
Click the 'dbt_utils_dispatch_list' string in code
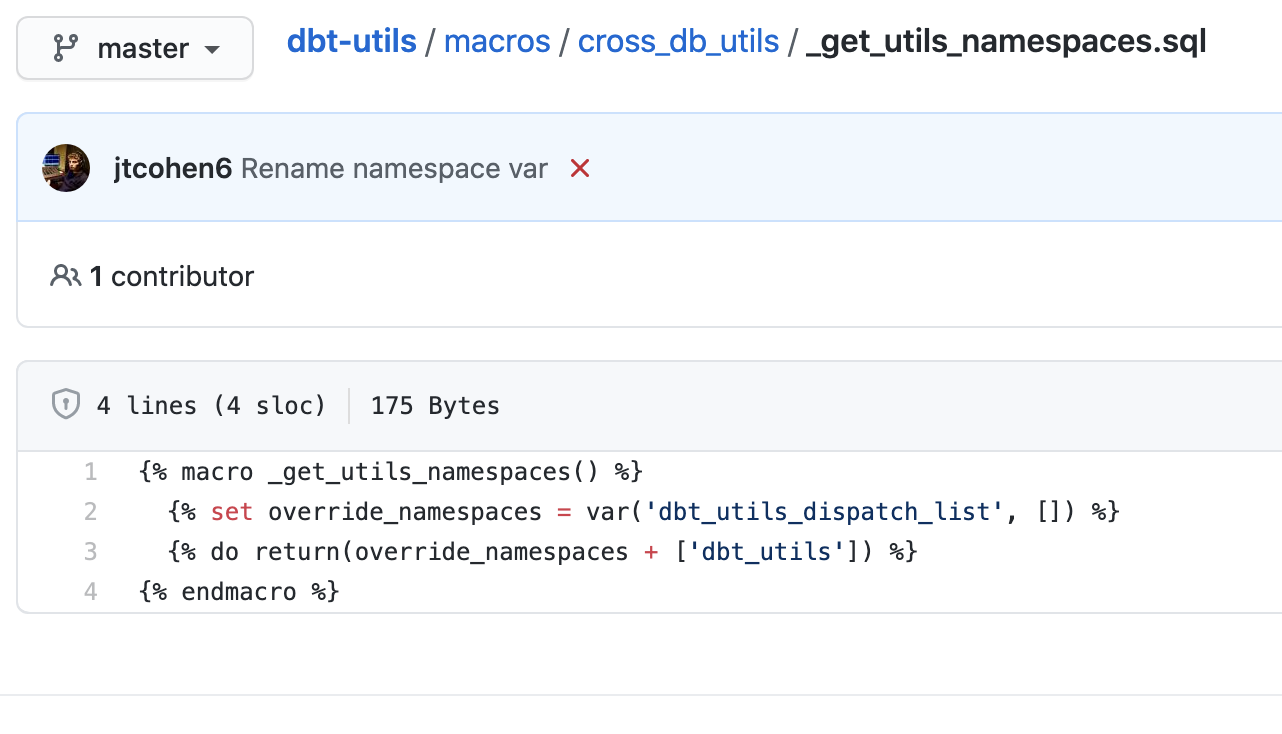[825, 512]
